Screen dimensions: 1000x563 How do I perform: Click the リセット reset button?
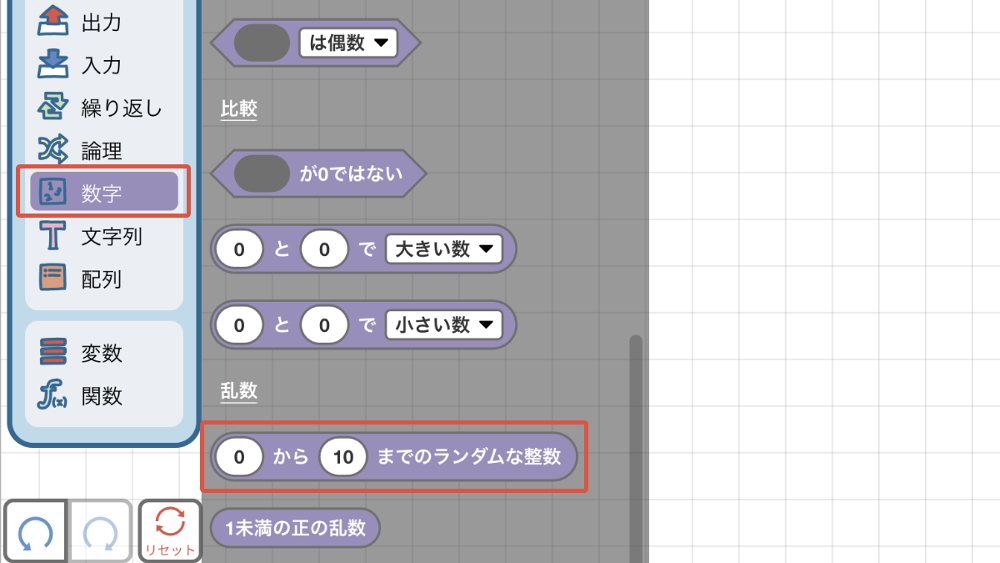(170, 531)
